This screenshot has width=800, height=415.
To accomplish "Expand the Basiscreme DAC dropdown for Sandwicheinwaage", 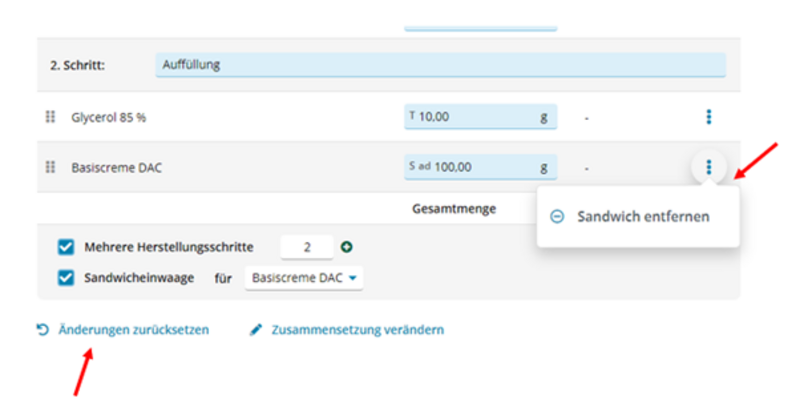I will point(303,278).
